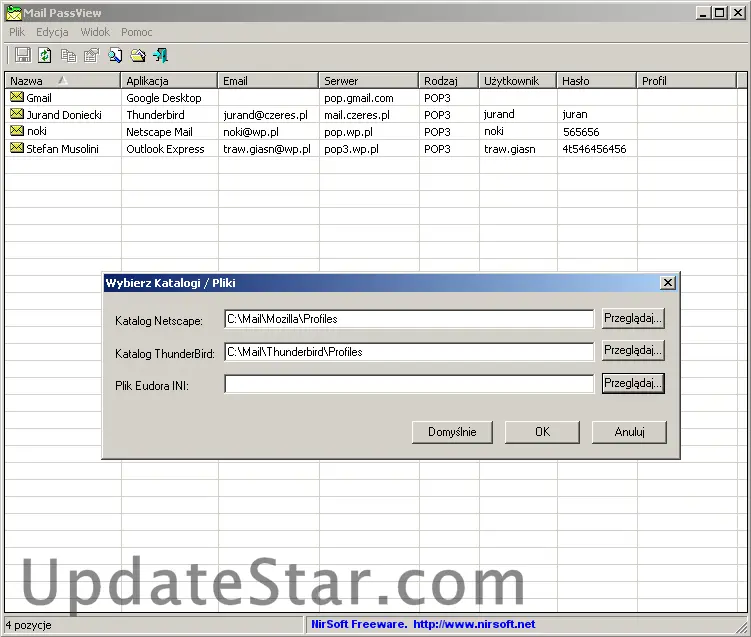Click the Find (magnifier) toolbar icon
751x637 pixels.
click(115, 56)
